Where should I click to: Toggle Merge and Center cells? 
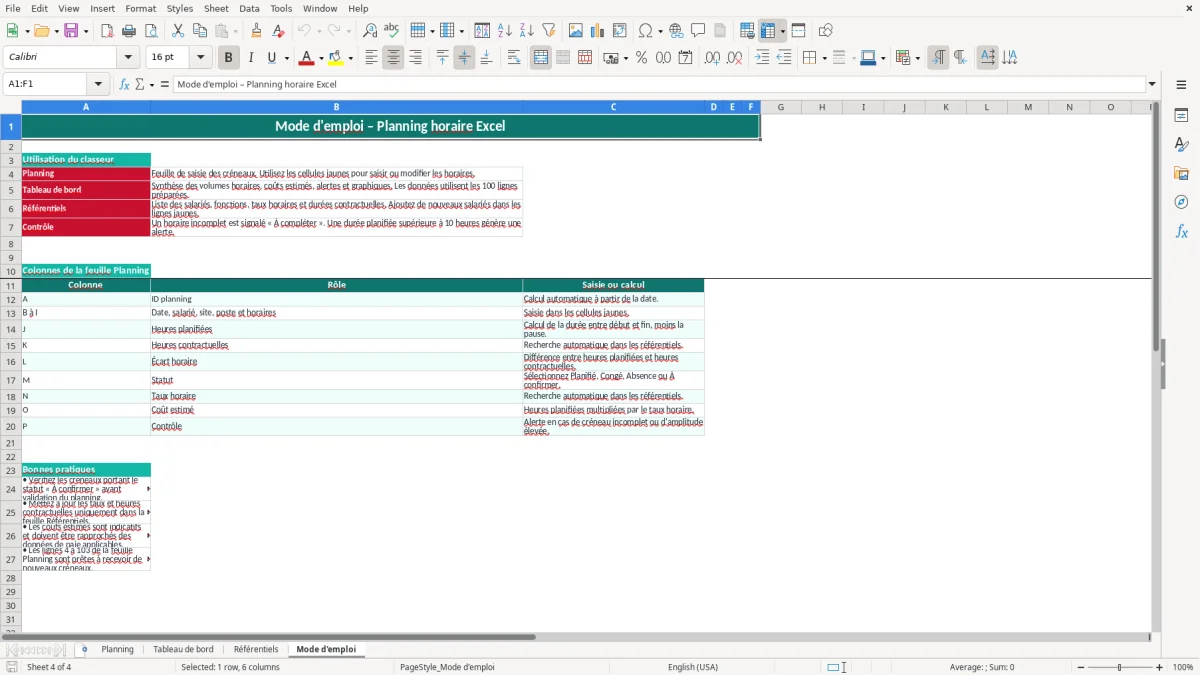click(541, 58)
